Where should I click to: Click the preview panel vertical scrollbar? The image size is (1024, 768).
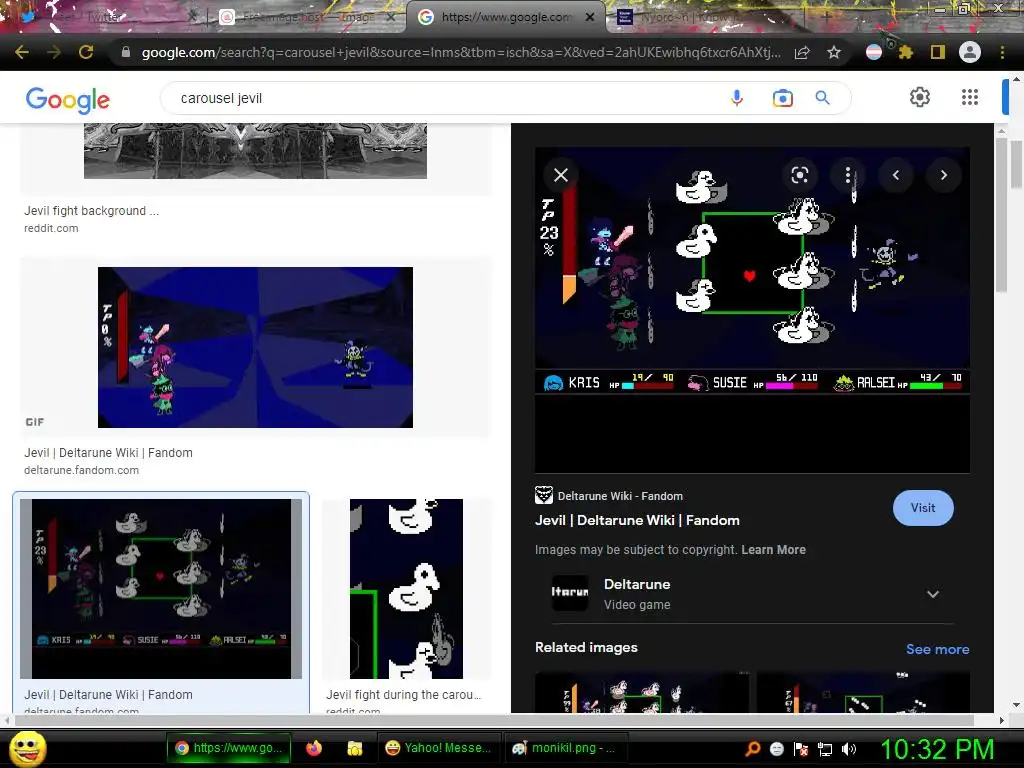[x=1001, y=214]
